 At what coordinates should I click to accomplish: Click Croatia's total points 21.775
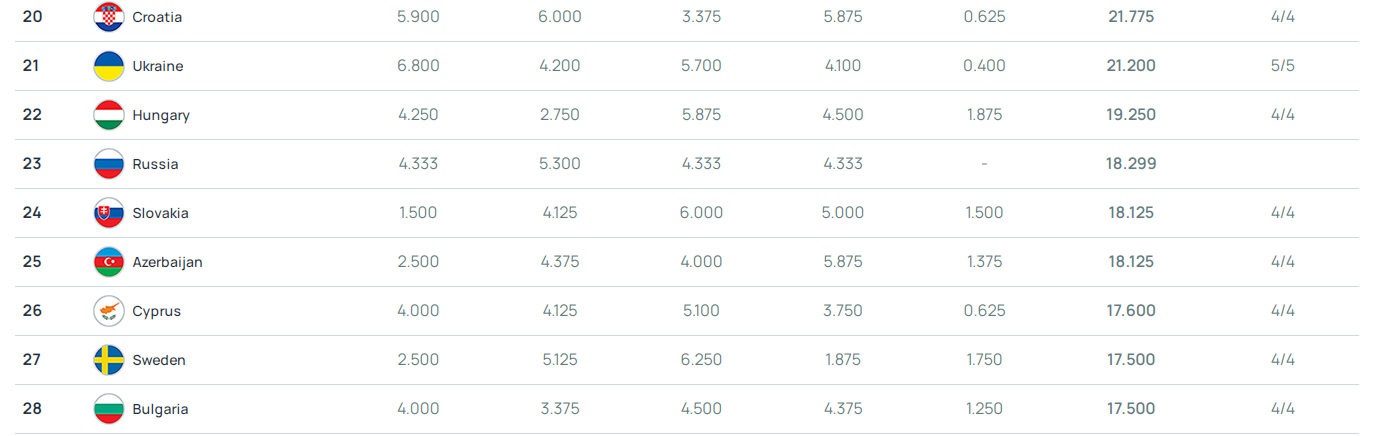1131,17
